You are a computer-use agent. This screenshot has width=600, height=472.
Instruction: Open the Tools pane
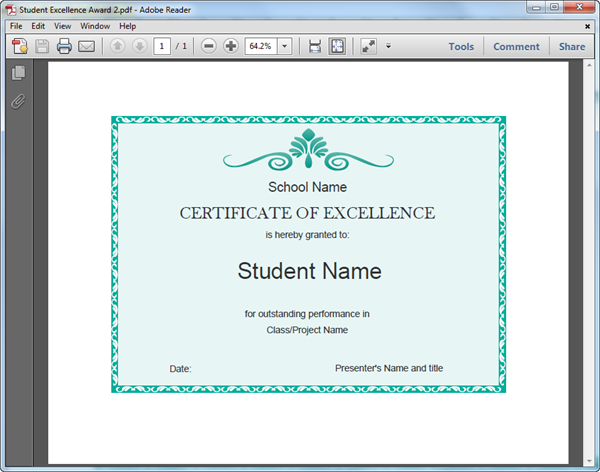[461, 46]
